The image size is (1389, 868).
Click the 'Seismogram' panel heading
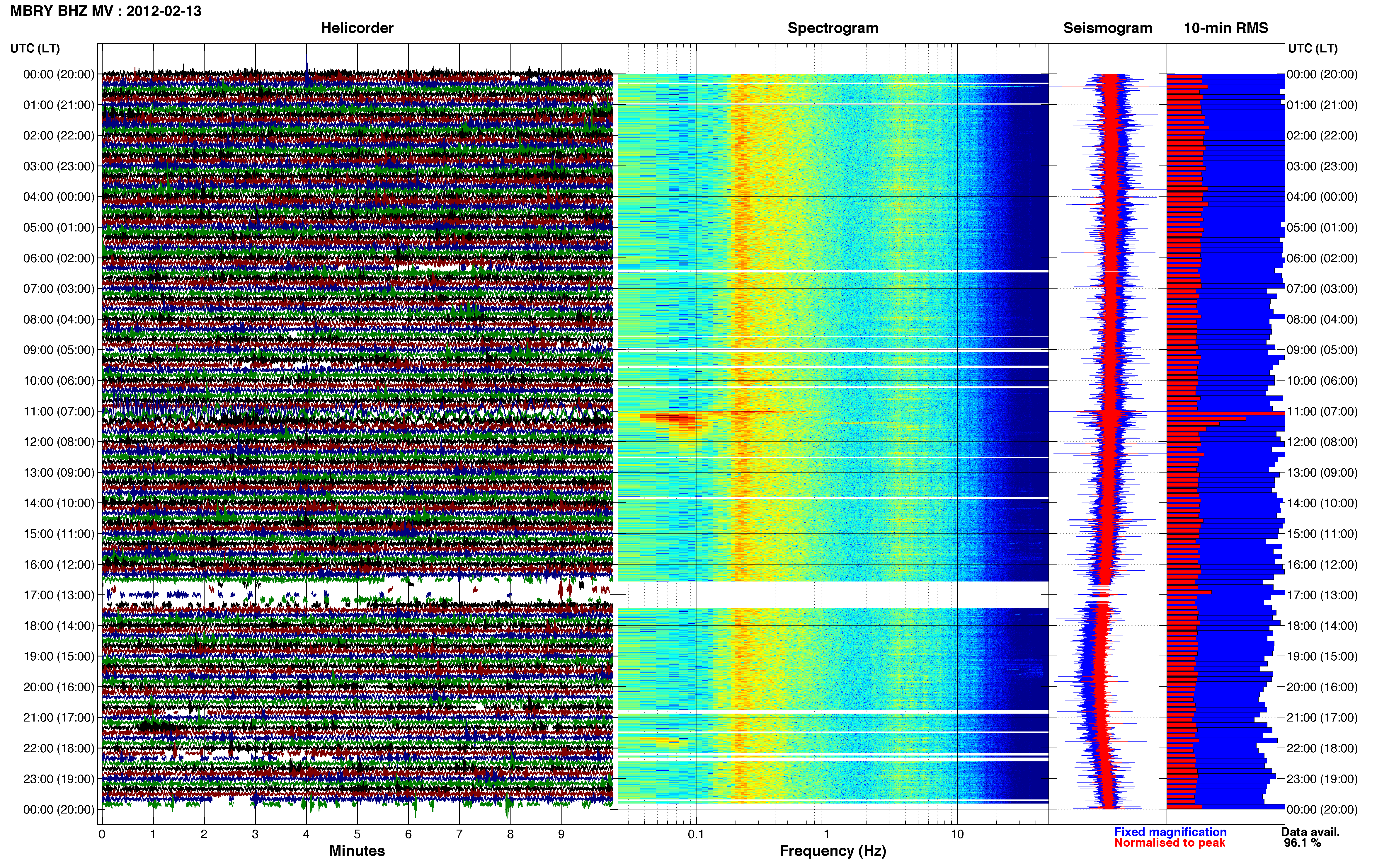coord(1108,28)
